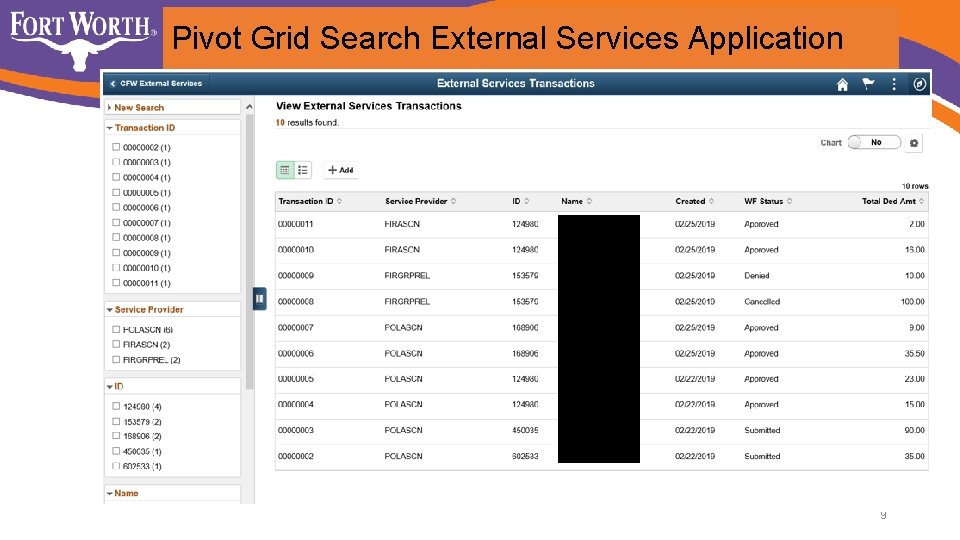Click the Cancelled workflow status cell
The height and width of the screenshot is (540, 960).
[x=762, y=301]
